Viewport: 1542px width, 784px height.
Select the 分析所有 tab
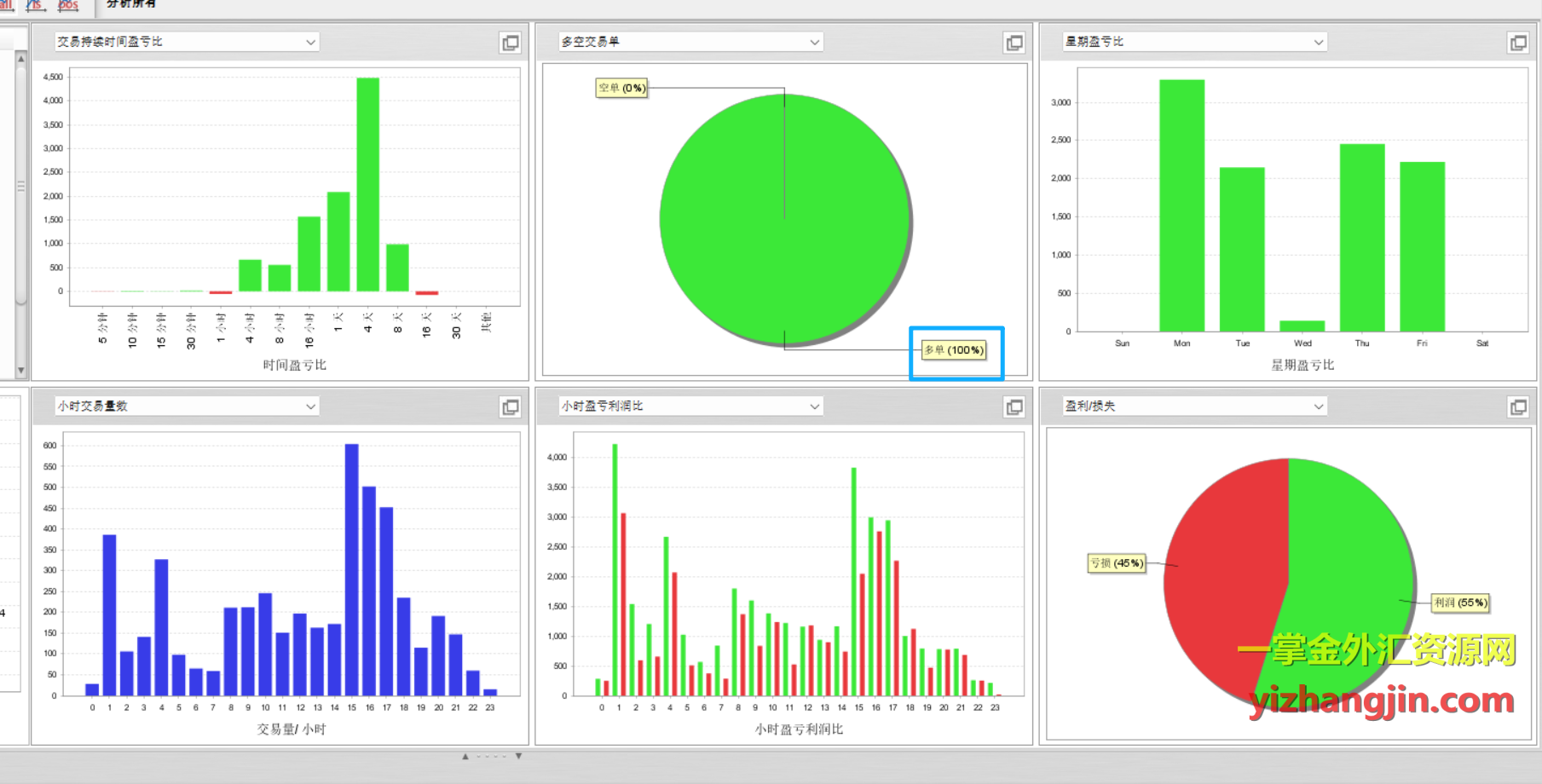click(130, 4)
